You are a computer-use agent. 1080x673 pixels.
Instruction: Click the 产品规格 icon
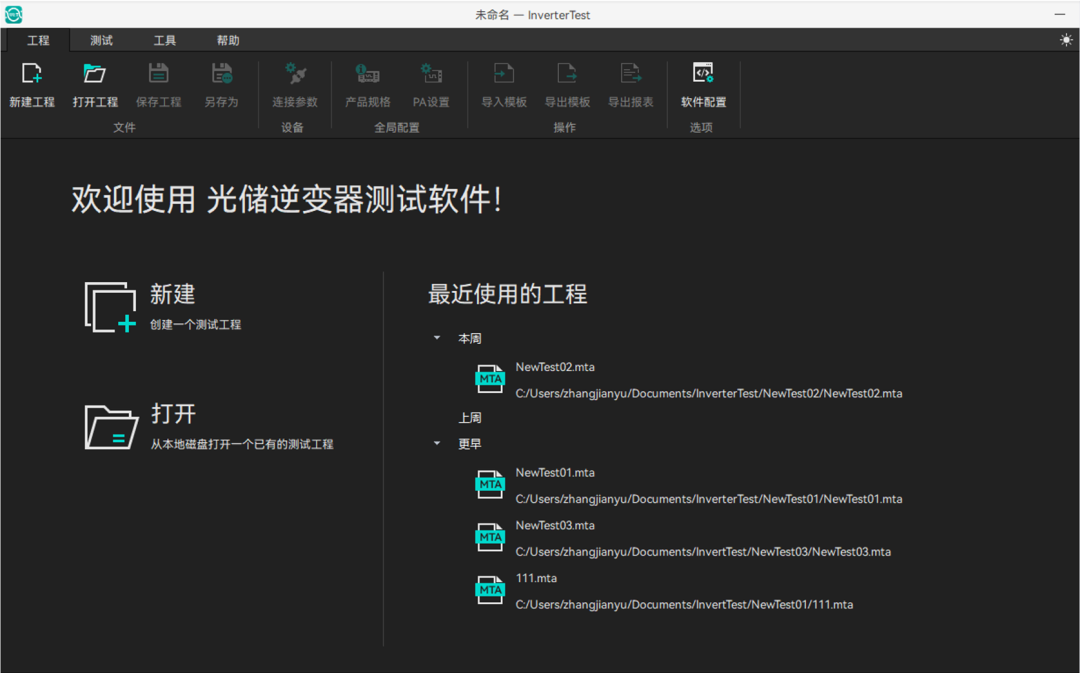tap(368, 74)
